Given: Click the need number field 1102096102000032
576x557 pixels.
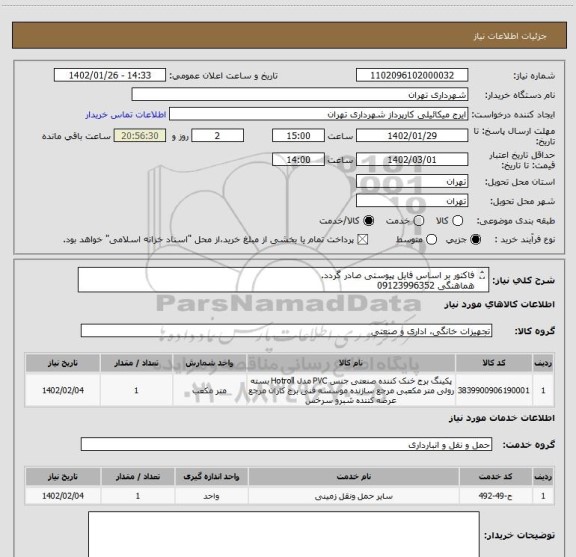Looking at the screenshot, I should pyautogui.click(x=412, y=75).
